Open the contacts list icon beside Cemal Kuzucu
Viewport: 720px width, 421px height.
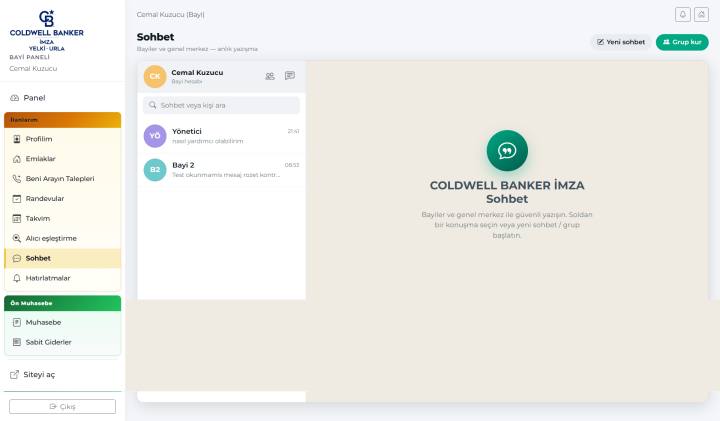click(x=270, y=76)
